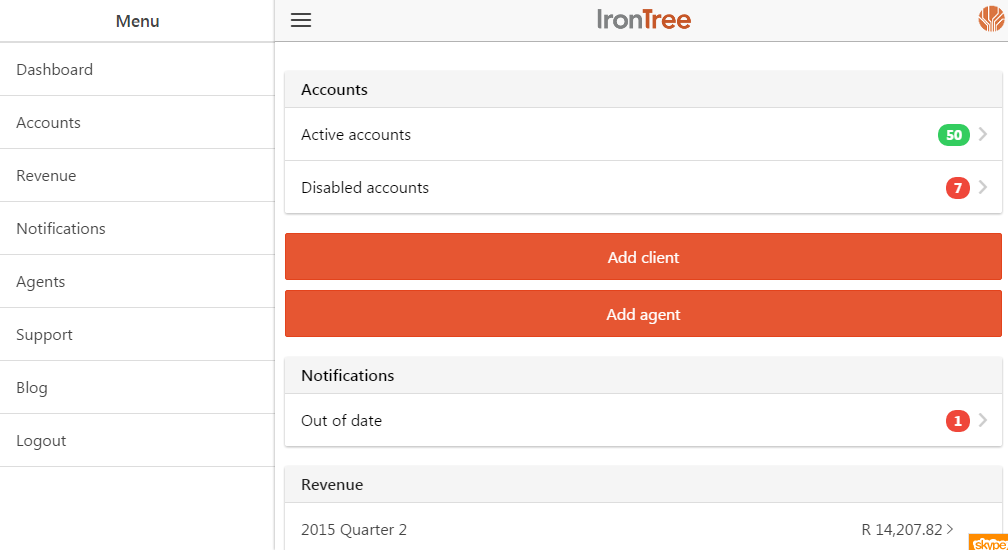The height and width of the screenshot is (550, 1008).
Task: Select Agents menu entry
Action: click(41, 282)
